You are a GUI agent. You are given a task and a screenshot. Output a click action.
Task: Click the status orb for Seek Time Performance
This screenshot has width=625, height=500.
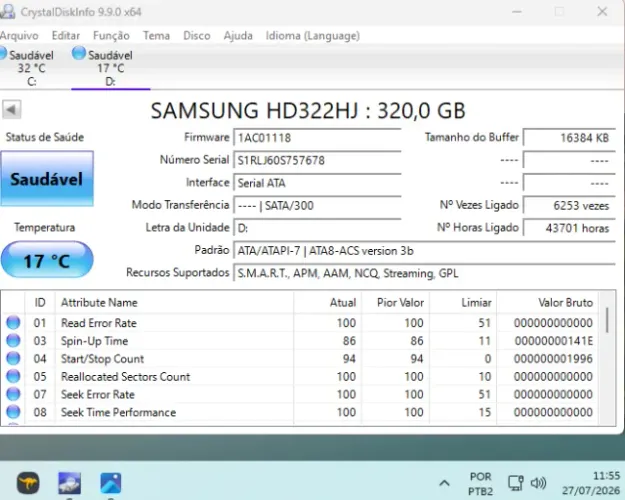tap(13, 412)
